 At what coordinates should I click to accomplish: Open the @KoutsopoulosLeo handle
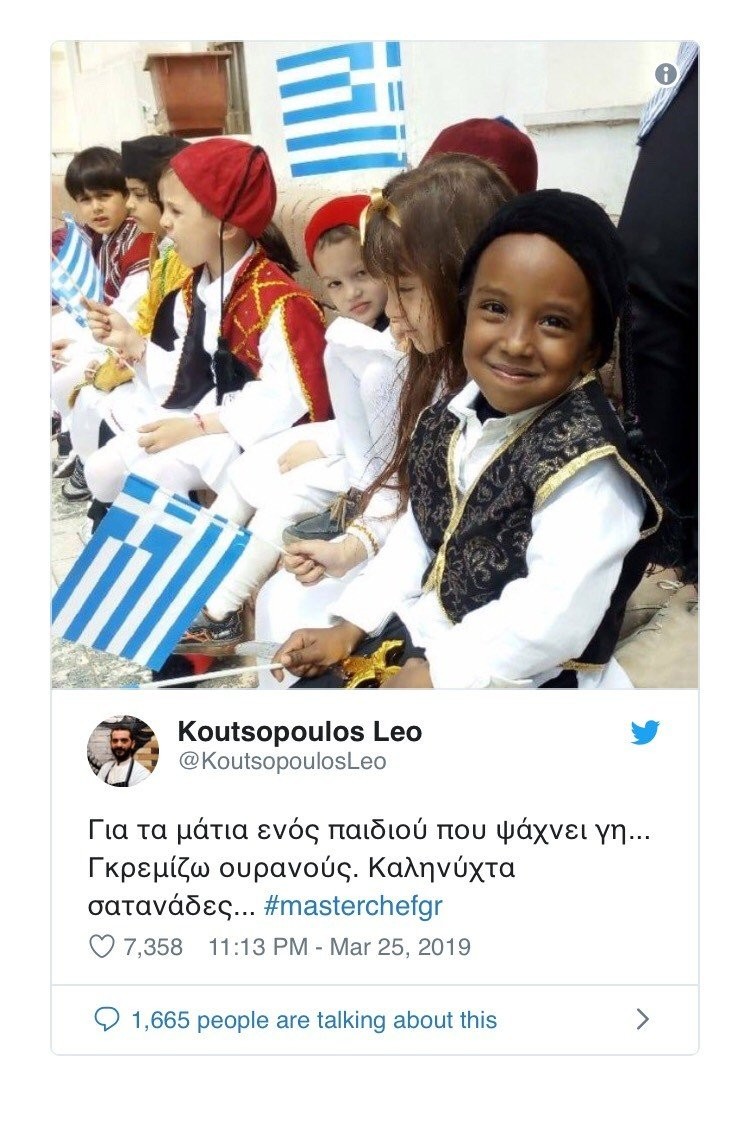[x=282, y=761]
